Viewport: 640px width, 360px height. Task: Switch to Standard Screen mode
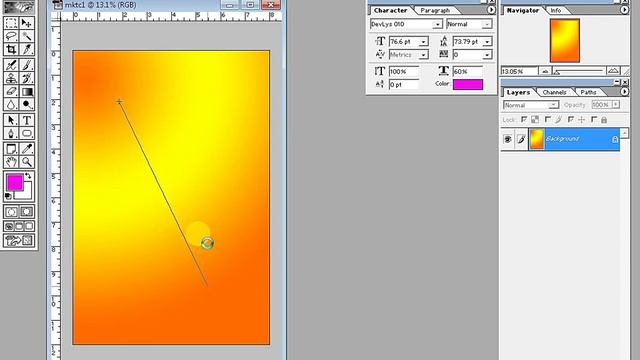coord(9,226)
